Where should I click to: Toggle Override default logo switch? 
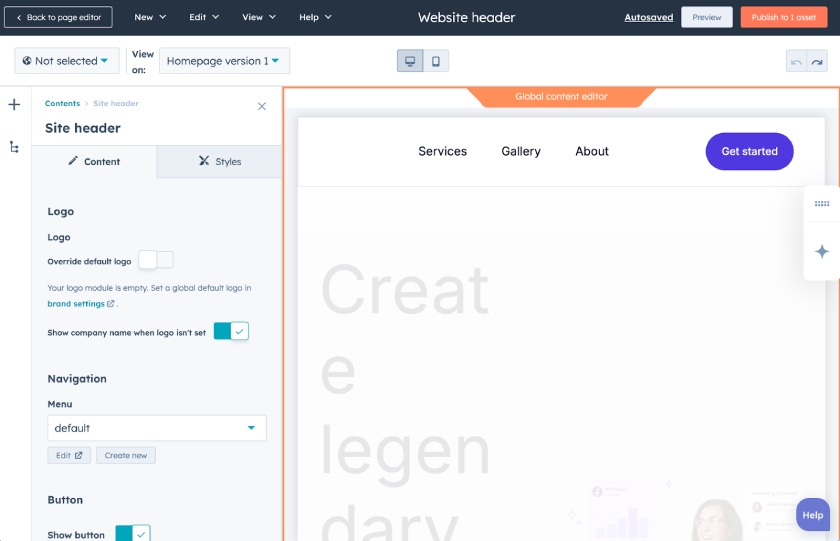156,260
